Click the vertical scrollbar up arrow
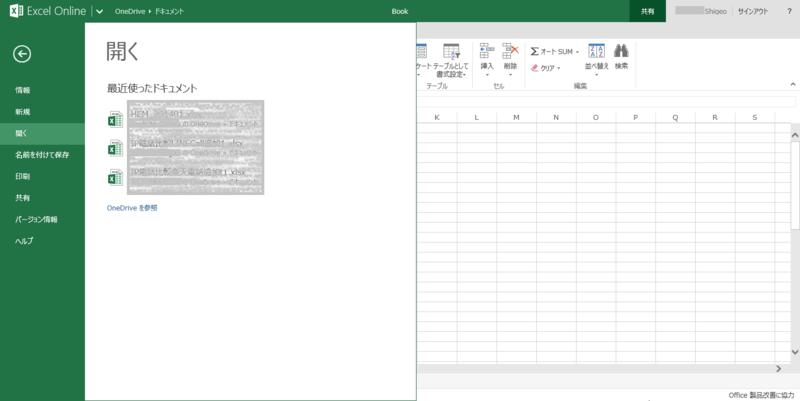The image size is (800, 401). click(x=795, y=135)
